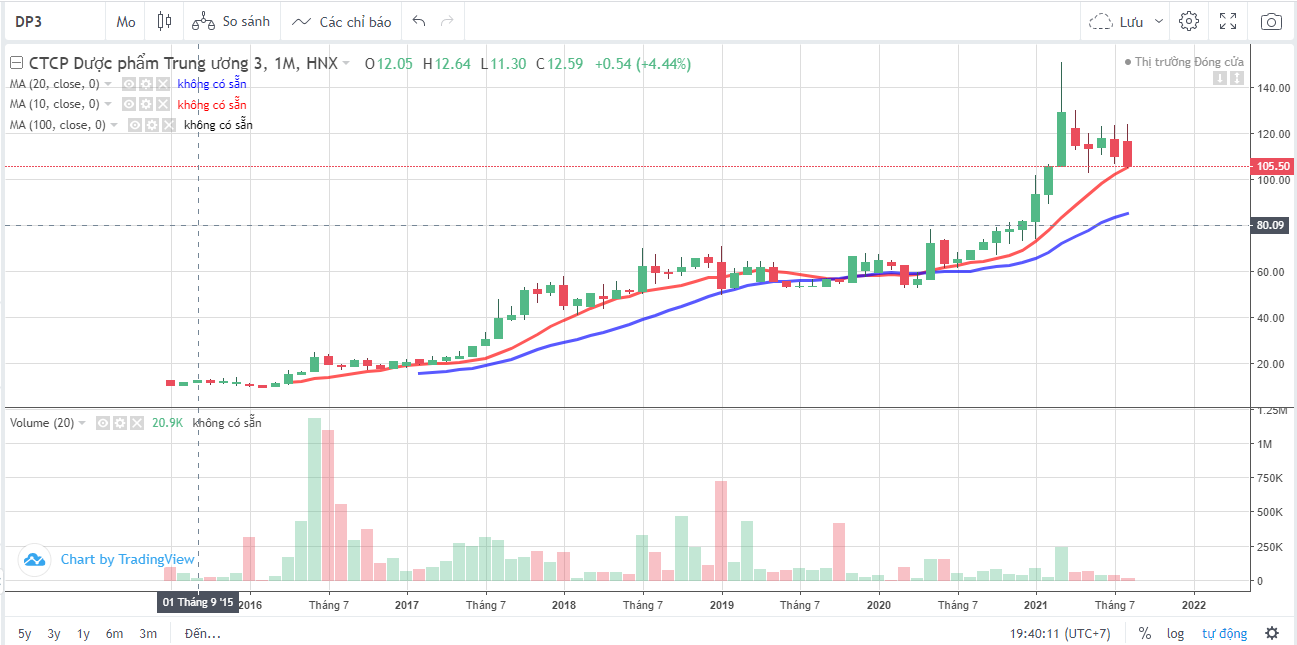Open bottom-right chart properties gear

click(x=1271, y=633)
